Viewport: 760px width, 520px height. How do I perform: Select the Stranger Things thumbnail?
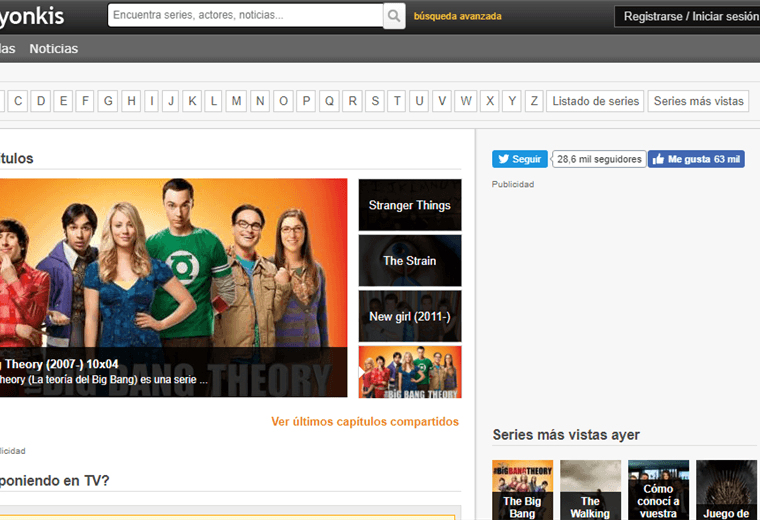pos(410,205)
